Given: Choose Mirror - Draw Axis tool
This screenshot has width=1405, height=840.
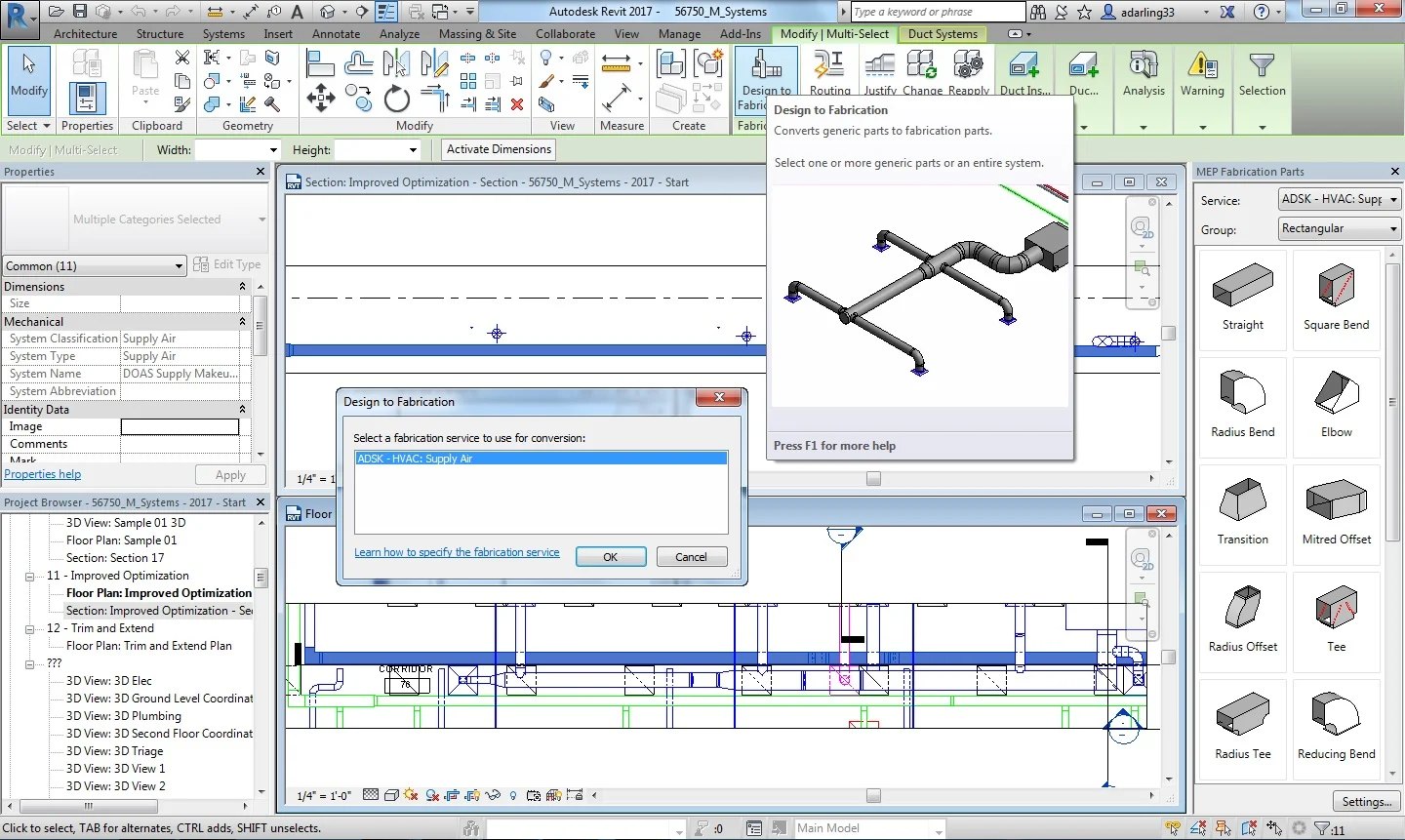Looking at the screenshot, I should pyautogui.click(x=434, y=63).
